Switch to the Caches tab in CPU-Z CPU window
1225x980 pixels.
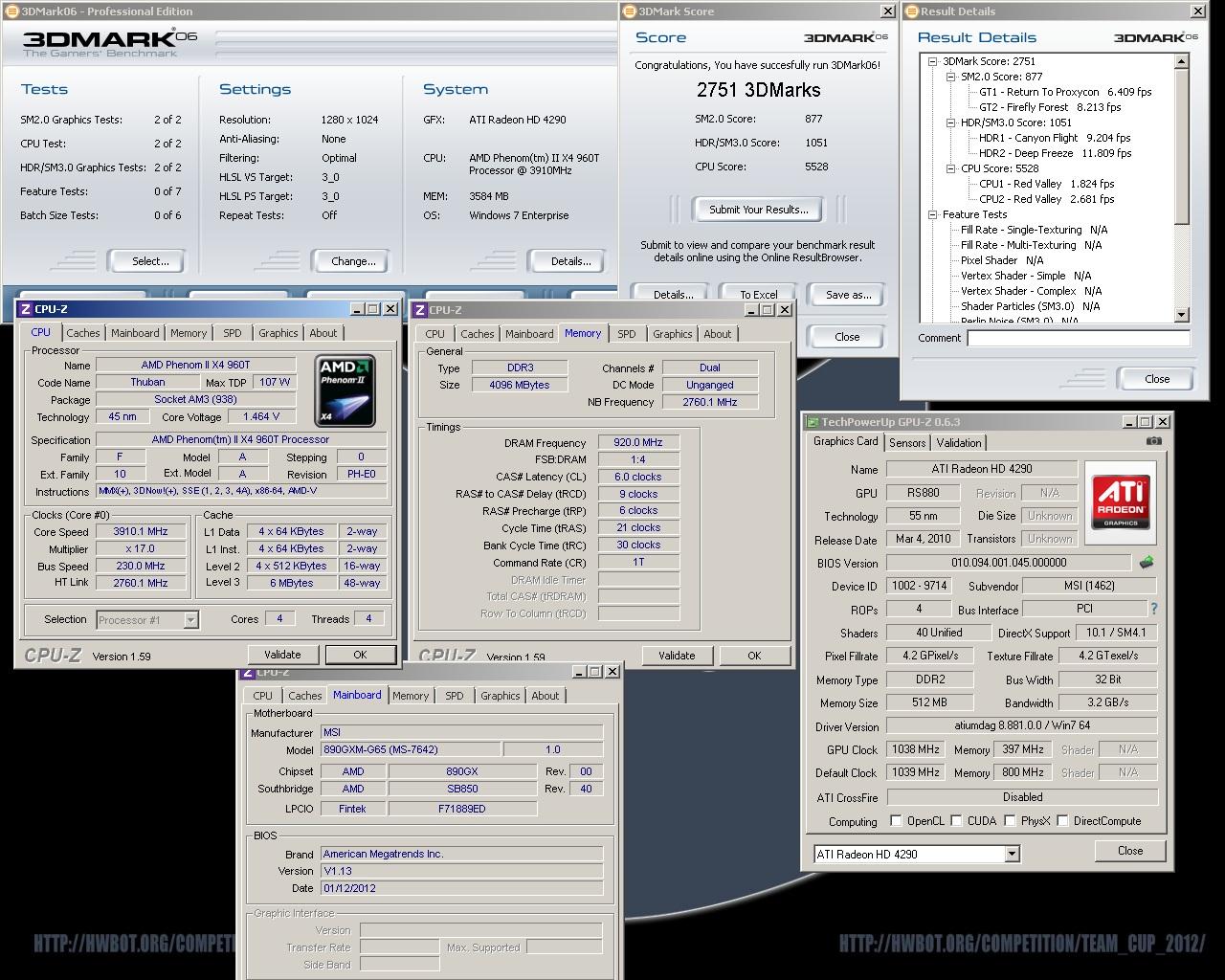[83, 333]
